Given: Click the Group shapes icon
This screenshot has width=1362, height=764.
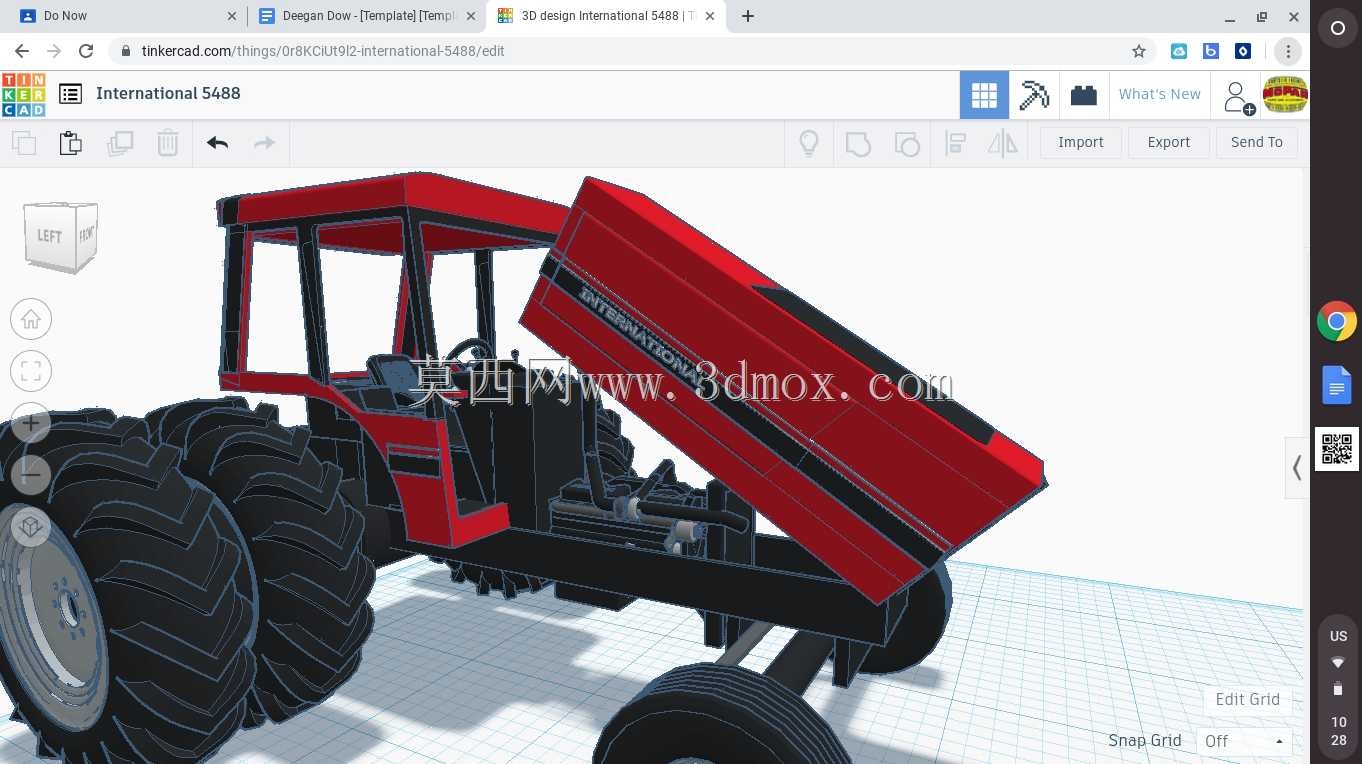Looking at the screenshot, I should (x=858, y=143).
